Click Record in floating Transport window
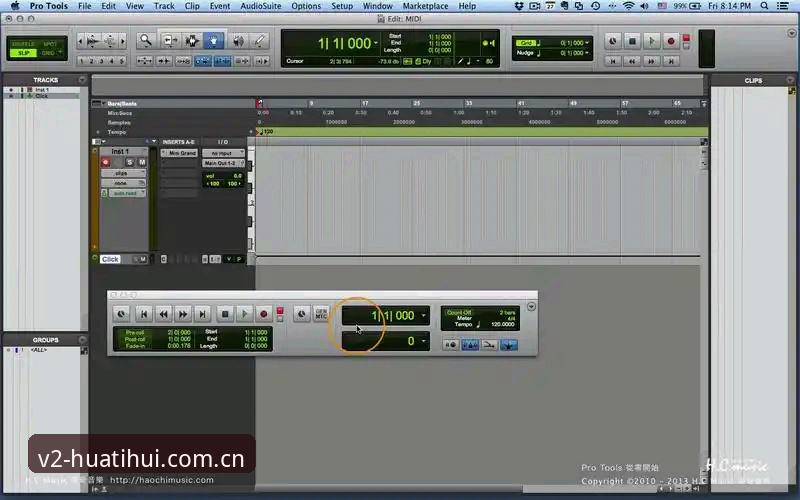The width and height of the screenshot is (800, 500). pyautogui.click(x=264, y=314)
